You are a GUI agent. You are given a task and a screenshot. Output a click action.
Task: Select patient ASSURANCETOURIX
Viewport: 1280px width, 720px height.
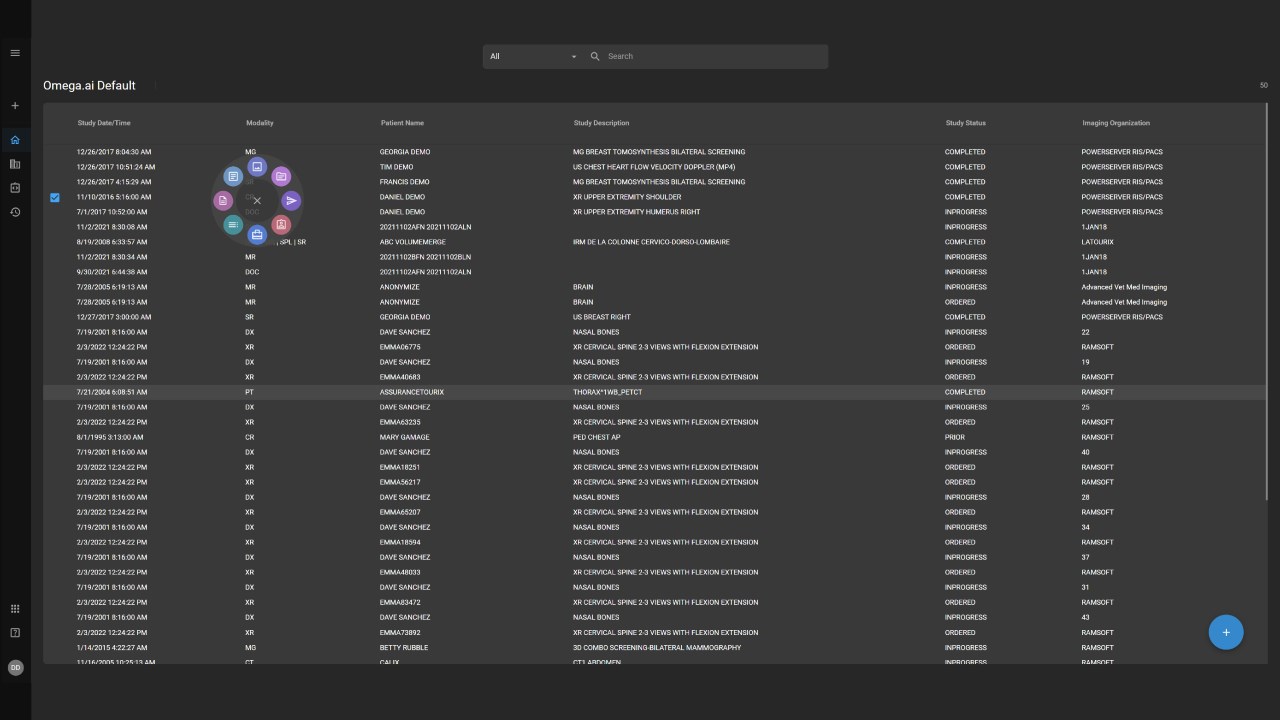(412, 392)
